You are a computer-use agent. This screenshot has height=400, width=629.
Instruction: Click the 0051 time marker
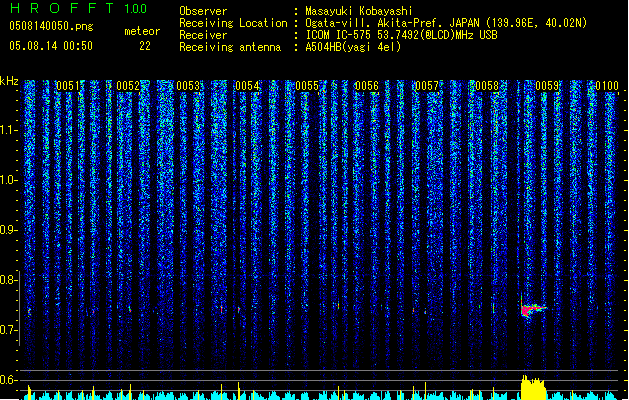tap(68, 85)
